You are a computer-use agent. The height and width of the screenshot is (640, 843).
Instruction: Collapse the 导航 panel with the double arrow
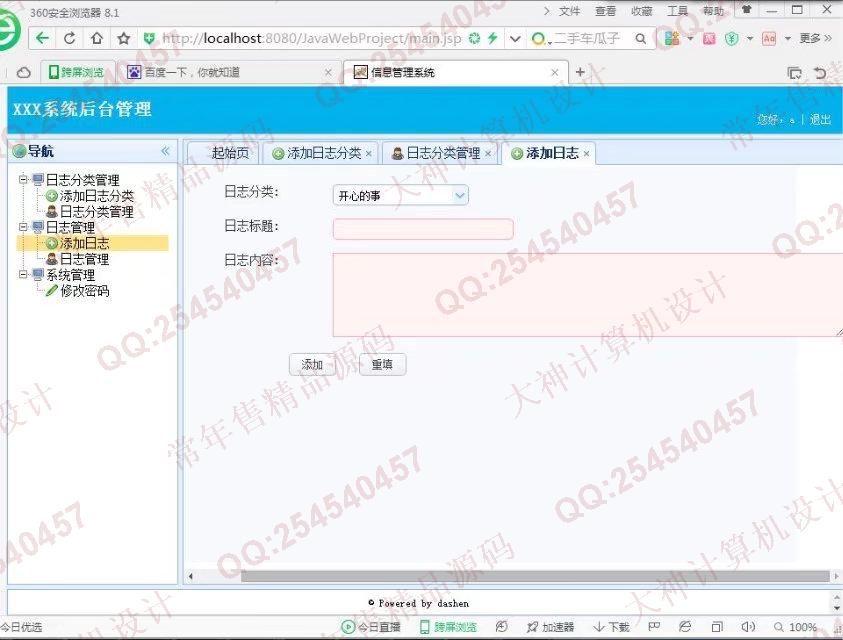pyautogui.click(x=165, y=151)
